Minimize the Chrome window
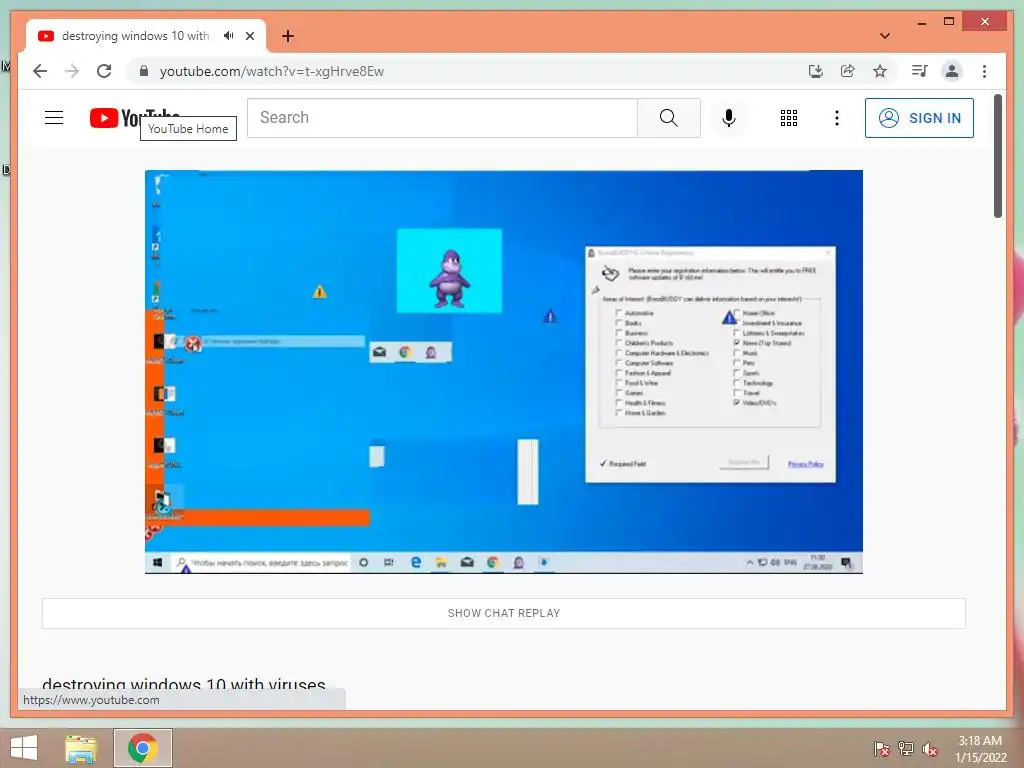 click(x=921, y=23)
